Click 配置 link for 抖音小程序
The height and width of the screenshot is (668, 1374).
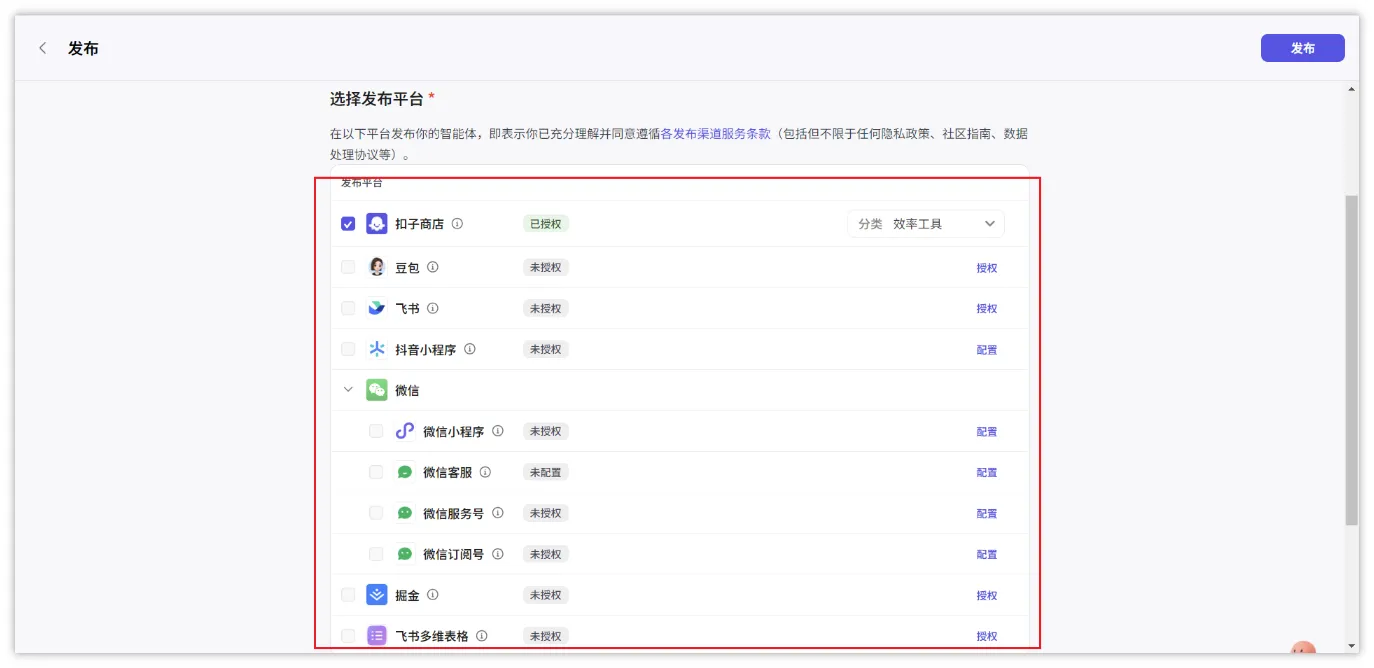point(987,350)
